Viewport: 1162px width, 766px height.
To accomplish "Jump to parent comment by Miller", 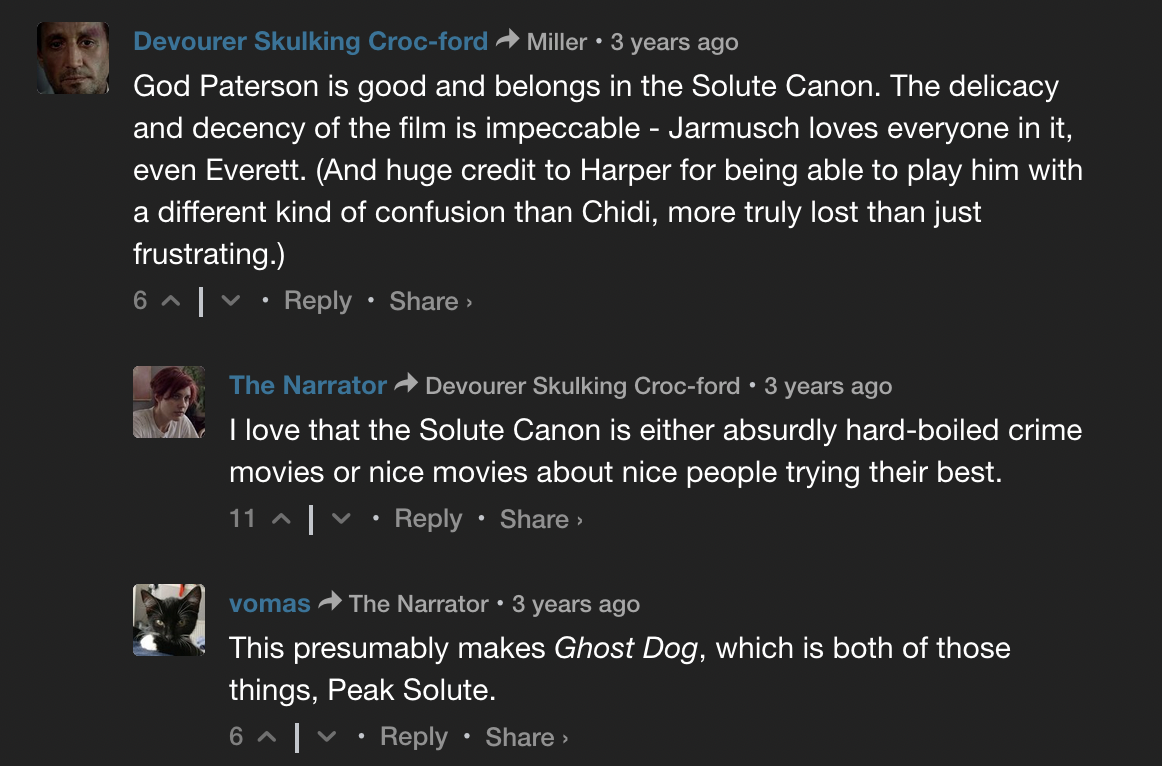I will [x=557, y=42].
